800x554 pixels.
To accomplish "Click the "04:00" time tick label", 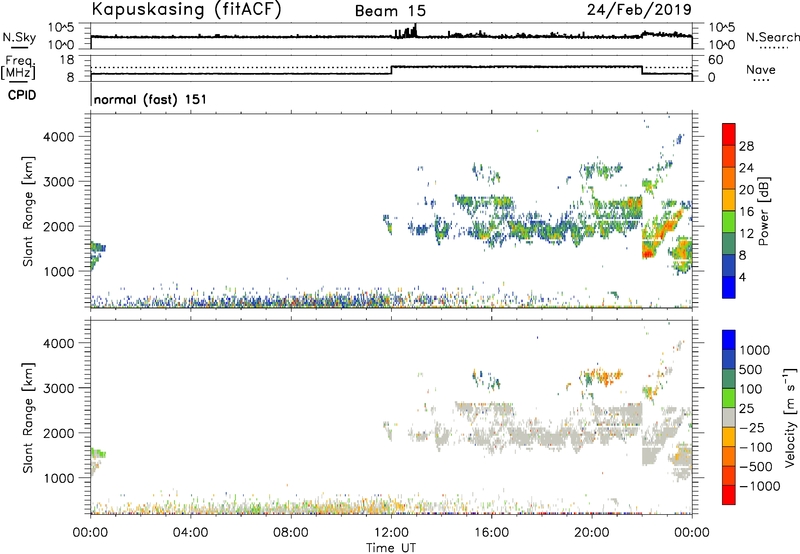I will pos(190,533).
